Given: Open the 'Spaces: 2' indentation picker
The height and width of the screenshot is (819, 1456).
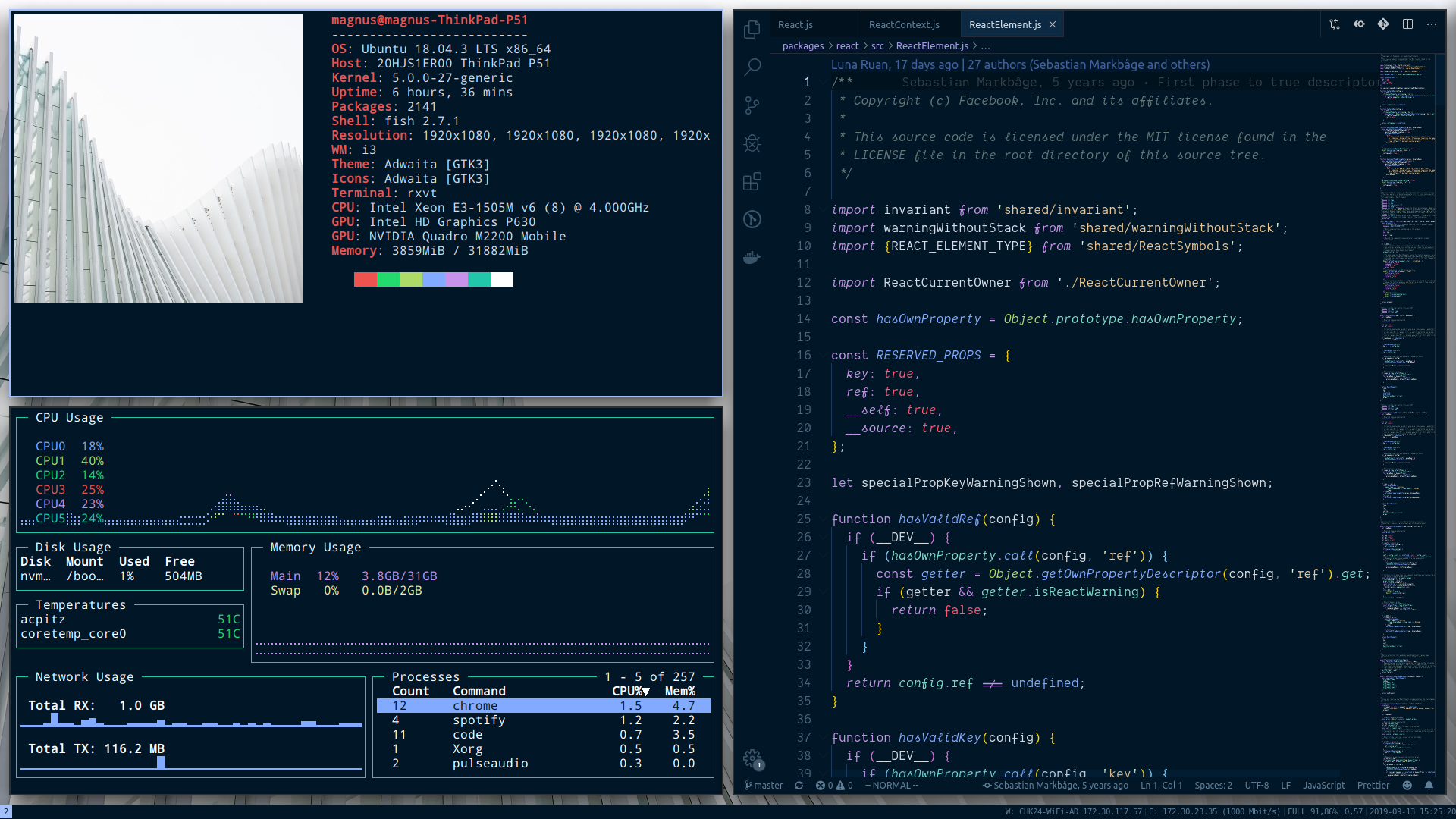Looking at the screenshot, I should (1213, 786).
